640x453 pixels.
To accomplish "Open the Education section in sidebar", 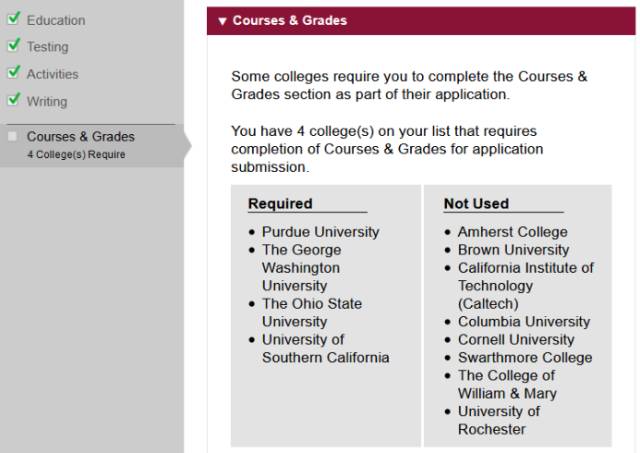I will pyautogui.click(x=56, y=20).
